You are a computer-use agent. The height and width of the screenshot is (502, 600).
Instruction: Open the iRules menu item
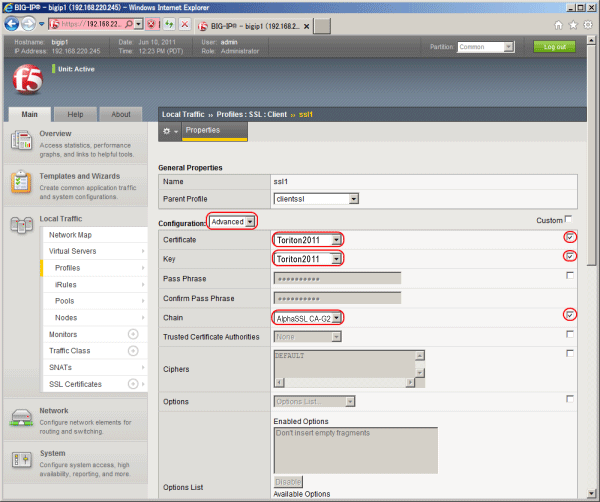pyautogui.click(x=95, y=285)
